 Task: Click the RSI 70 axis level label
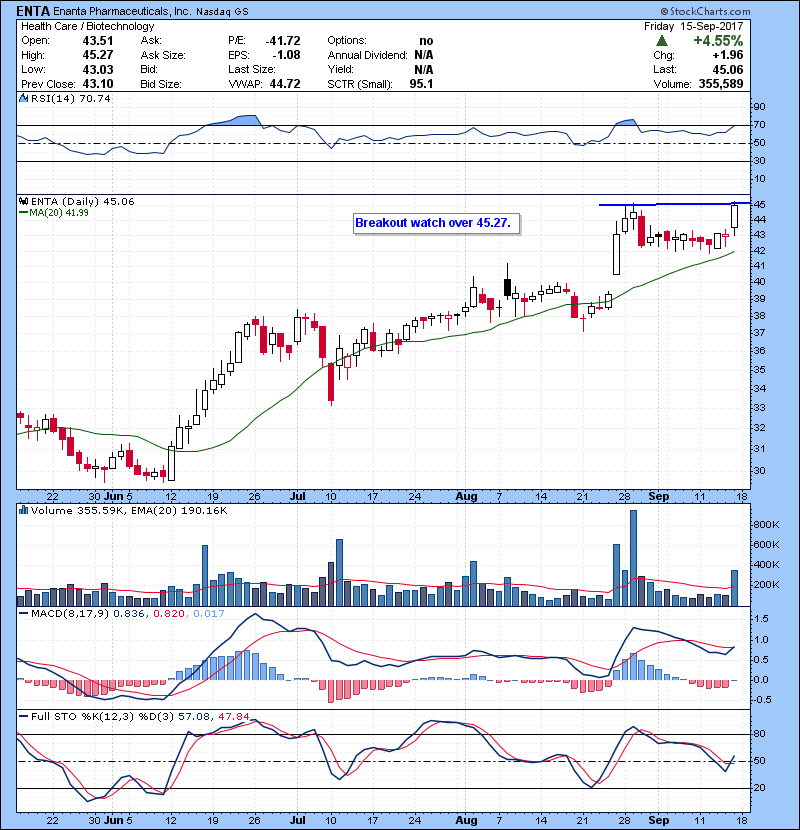click(x=759, y=125)
